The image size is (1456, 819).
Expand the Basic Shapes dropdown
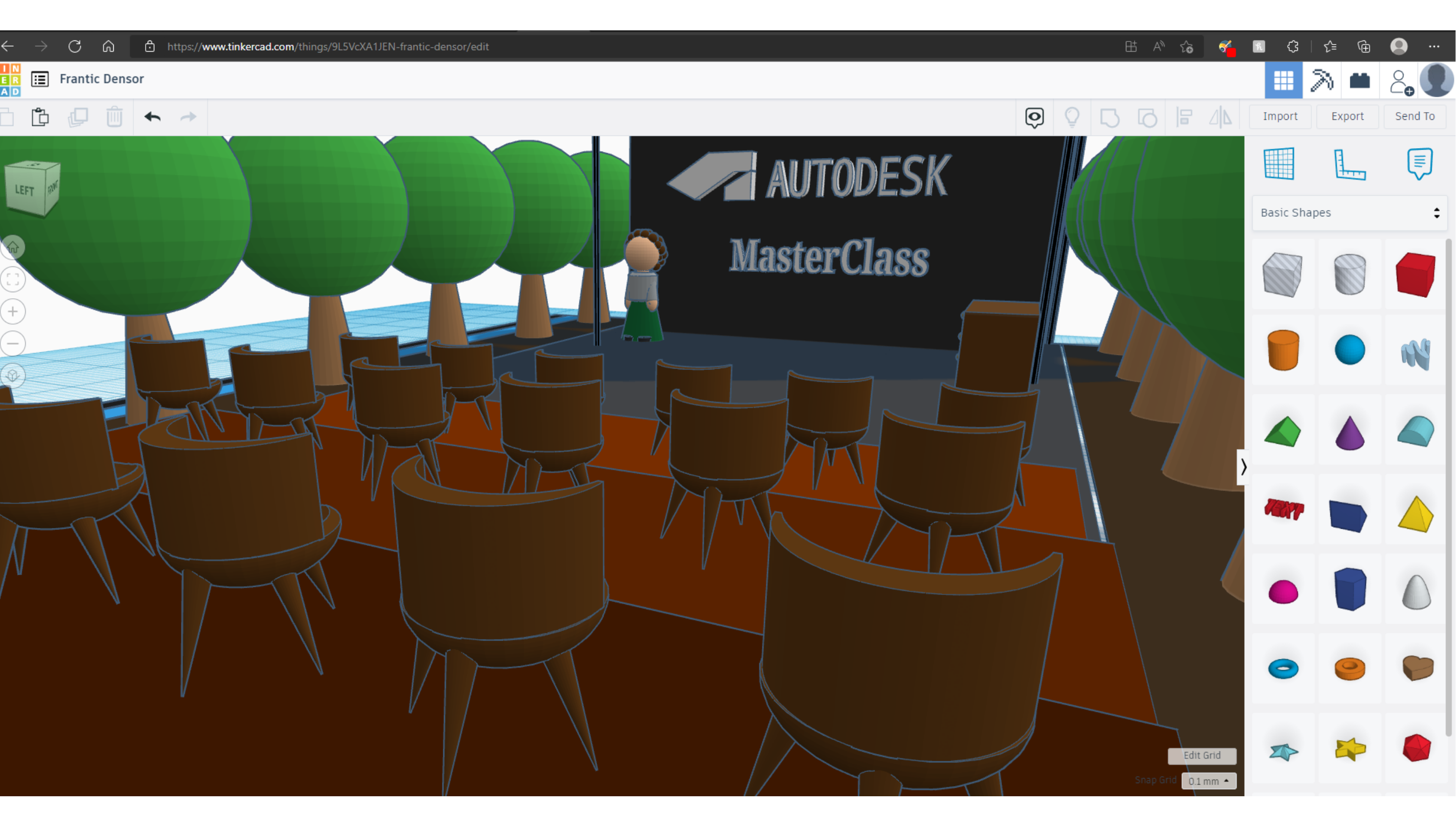pos(1349,212)
